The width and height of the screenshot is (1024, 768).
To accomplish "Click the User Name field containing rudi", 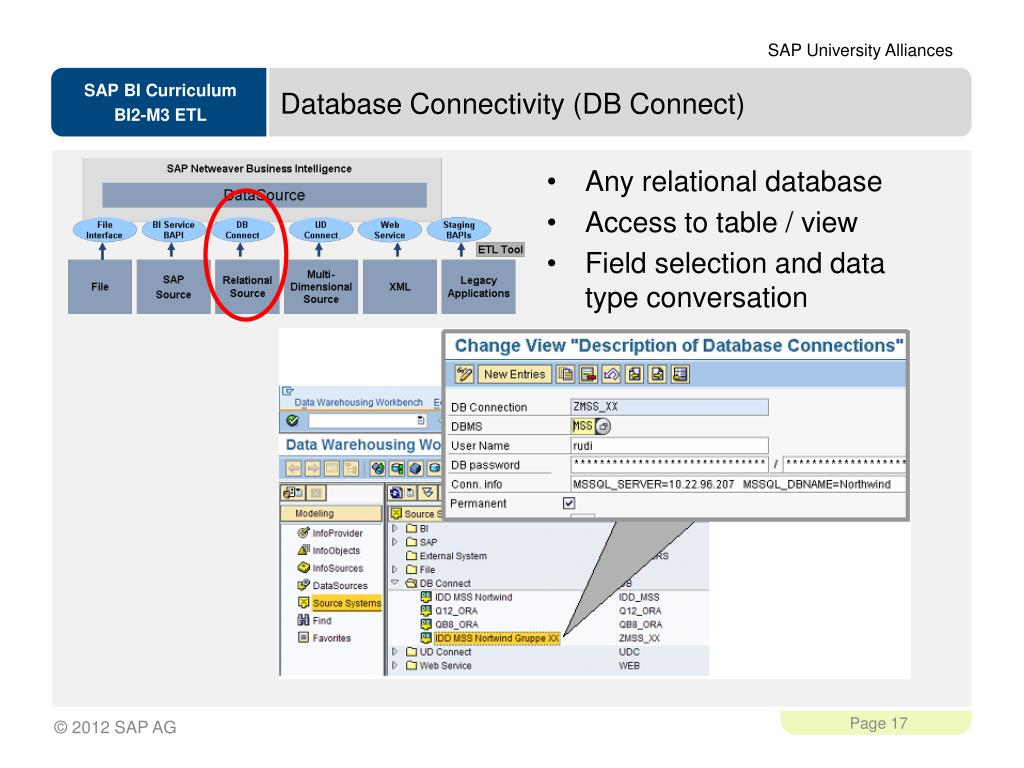I will coord(669,445).
